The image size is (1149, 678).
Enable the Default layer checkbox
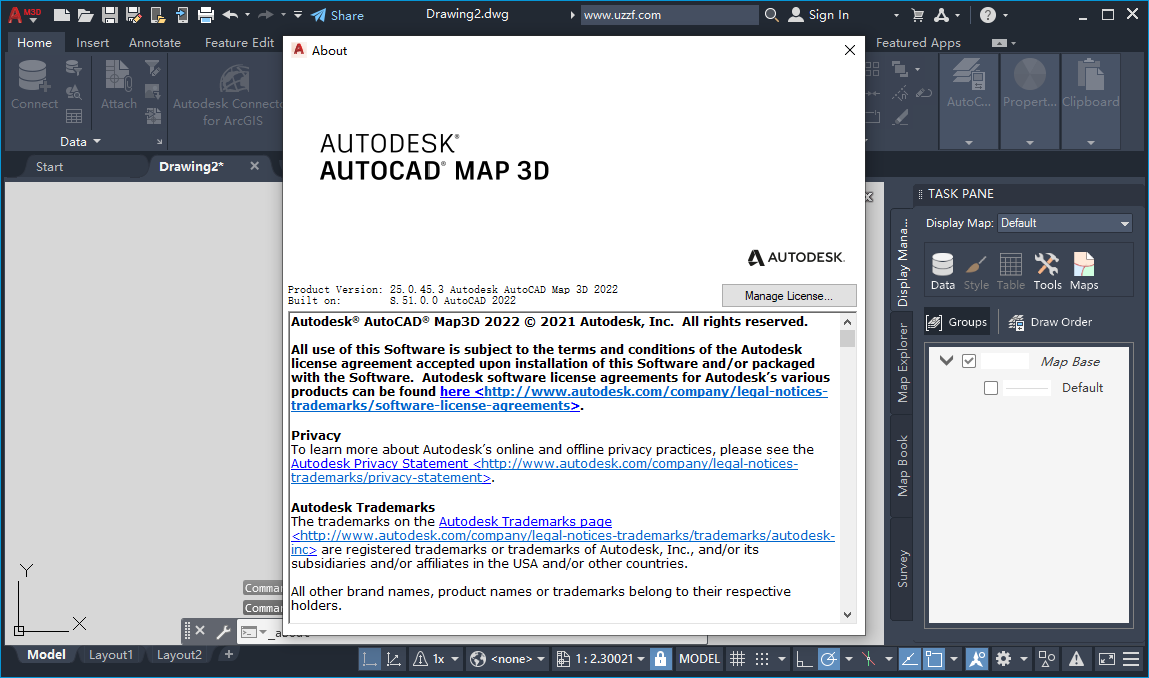(x=991, y=387)
